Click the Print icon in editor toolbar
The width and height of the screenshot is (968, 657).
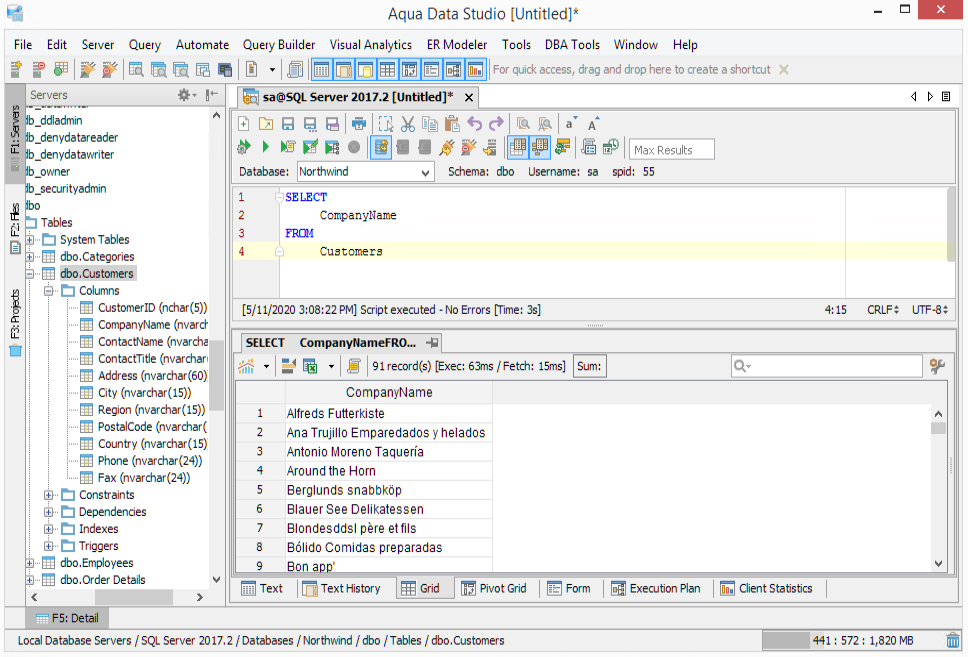point(358,124)
